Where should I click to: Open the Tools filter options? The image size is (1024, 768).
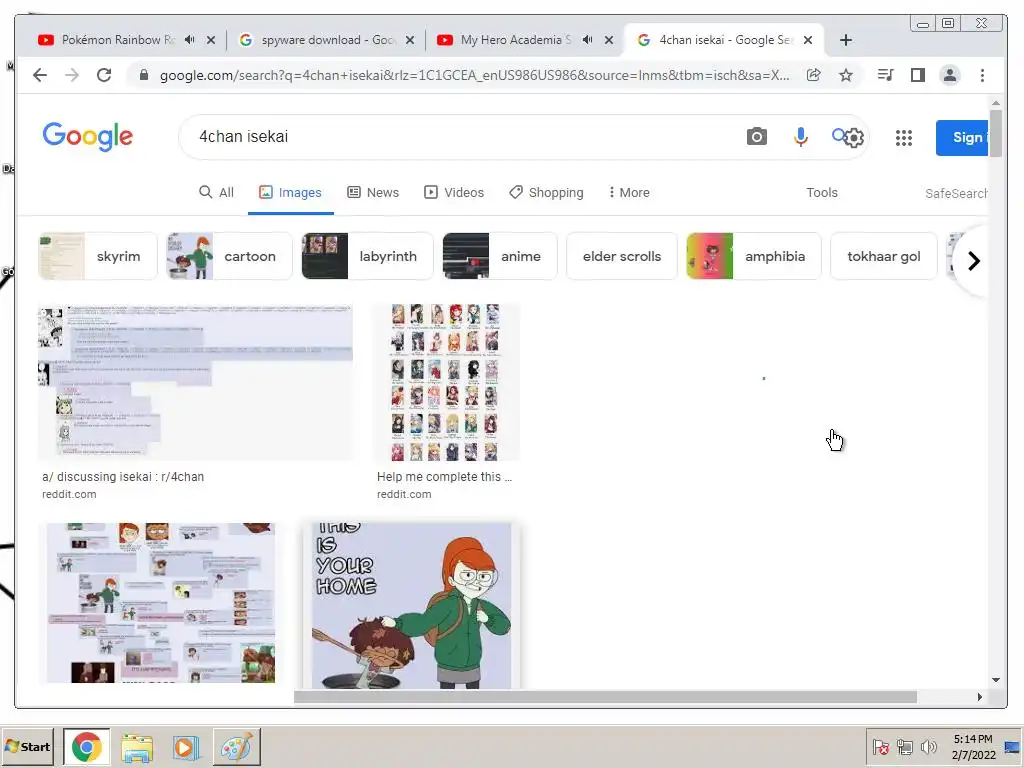coord(822,193)
